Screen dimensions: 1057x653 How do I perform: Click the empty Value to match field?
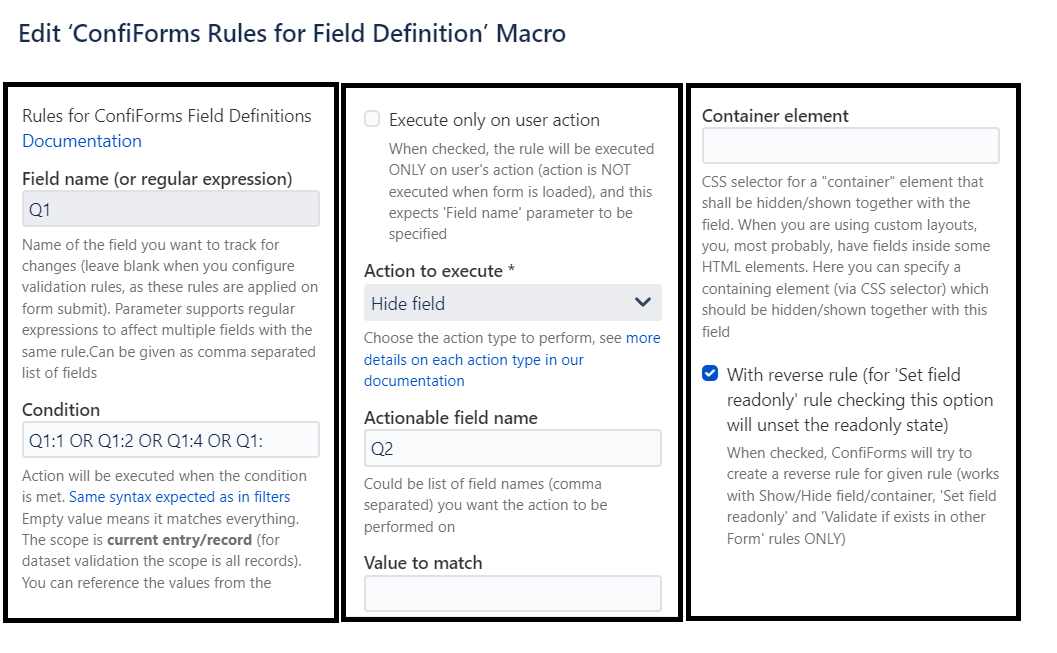(x=513, y=593)
